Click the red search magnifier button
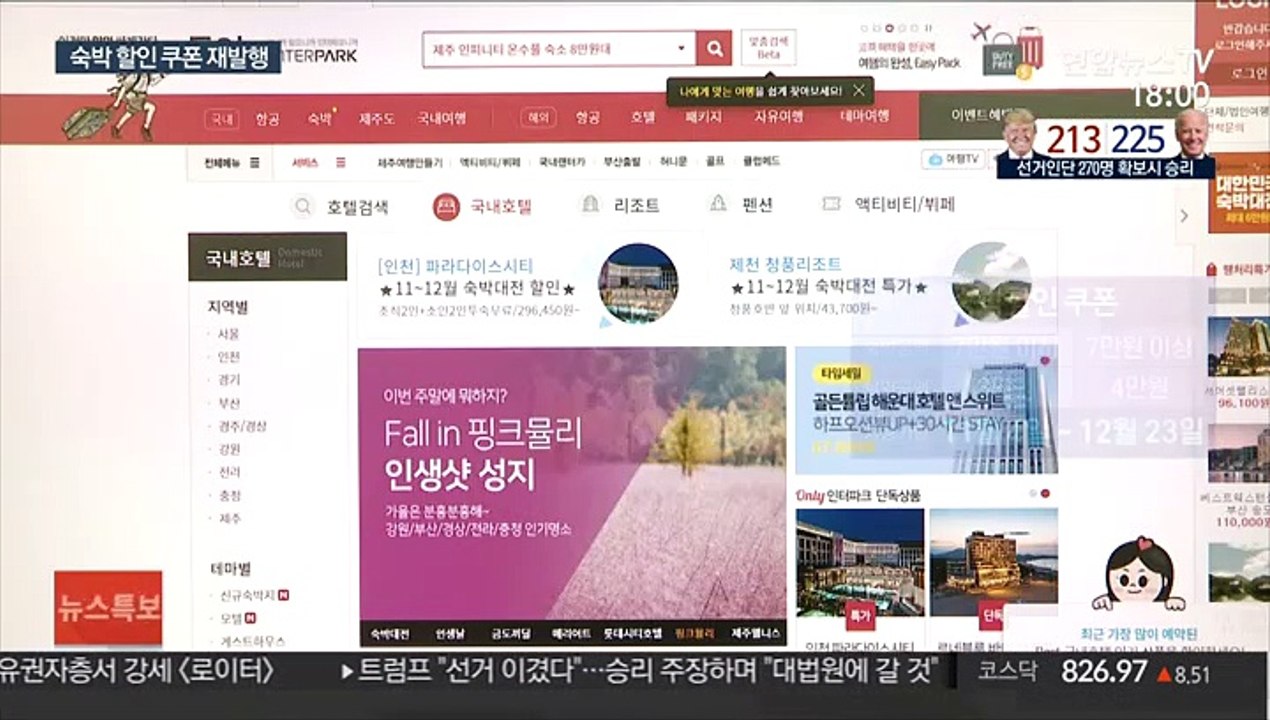 (714, 48)
